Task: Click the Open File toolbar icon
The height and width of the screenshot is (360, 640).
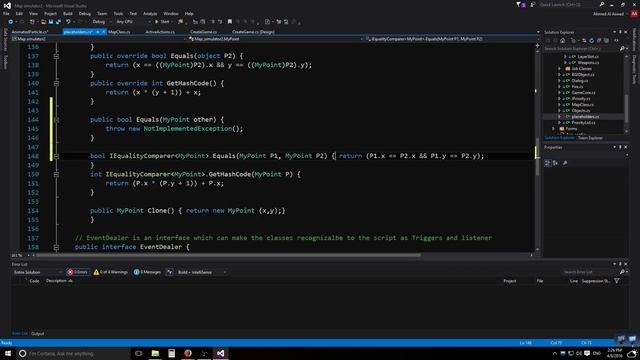Action: pyautogui.click(x=43, y=22)
